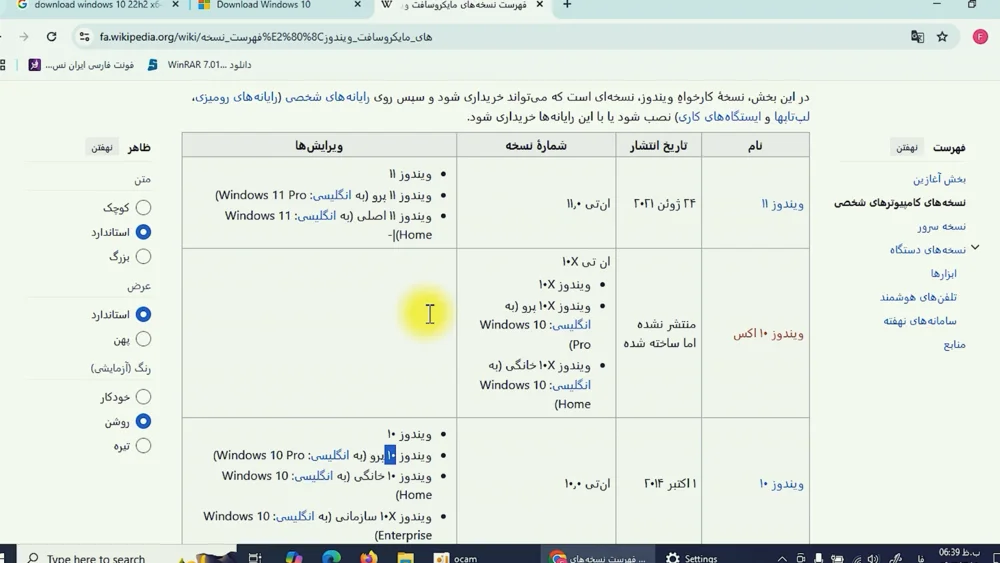Go to سامانه‌های نهفته in contents
Screen dimensions: 1000x563
click(x=920, y=321)
